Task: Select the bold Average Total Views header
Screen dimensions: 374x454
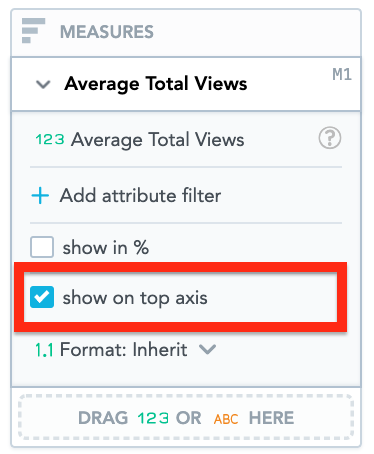Action: coord(156,83)
